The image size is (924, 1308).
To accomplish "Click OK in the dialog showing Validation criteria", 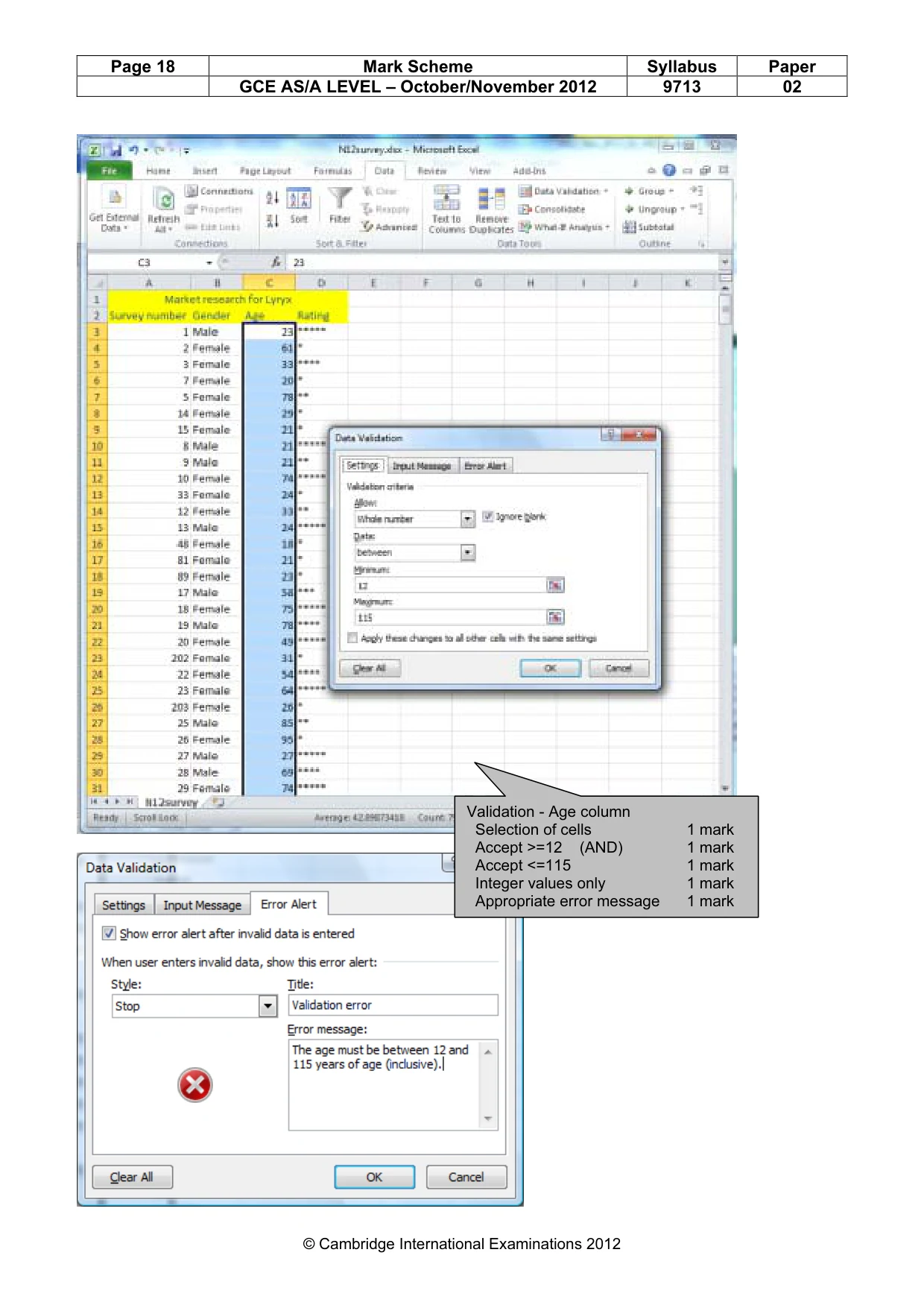I will 550,668.
